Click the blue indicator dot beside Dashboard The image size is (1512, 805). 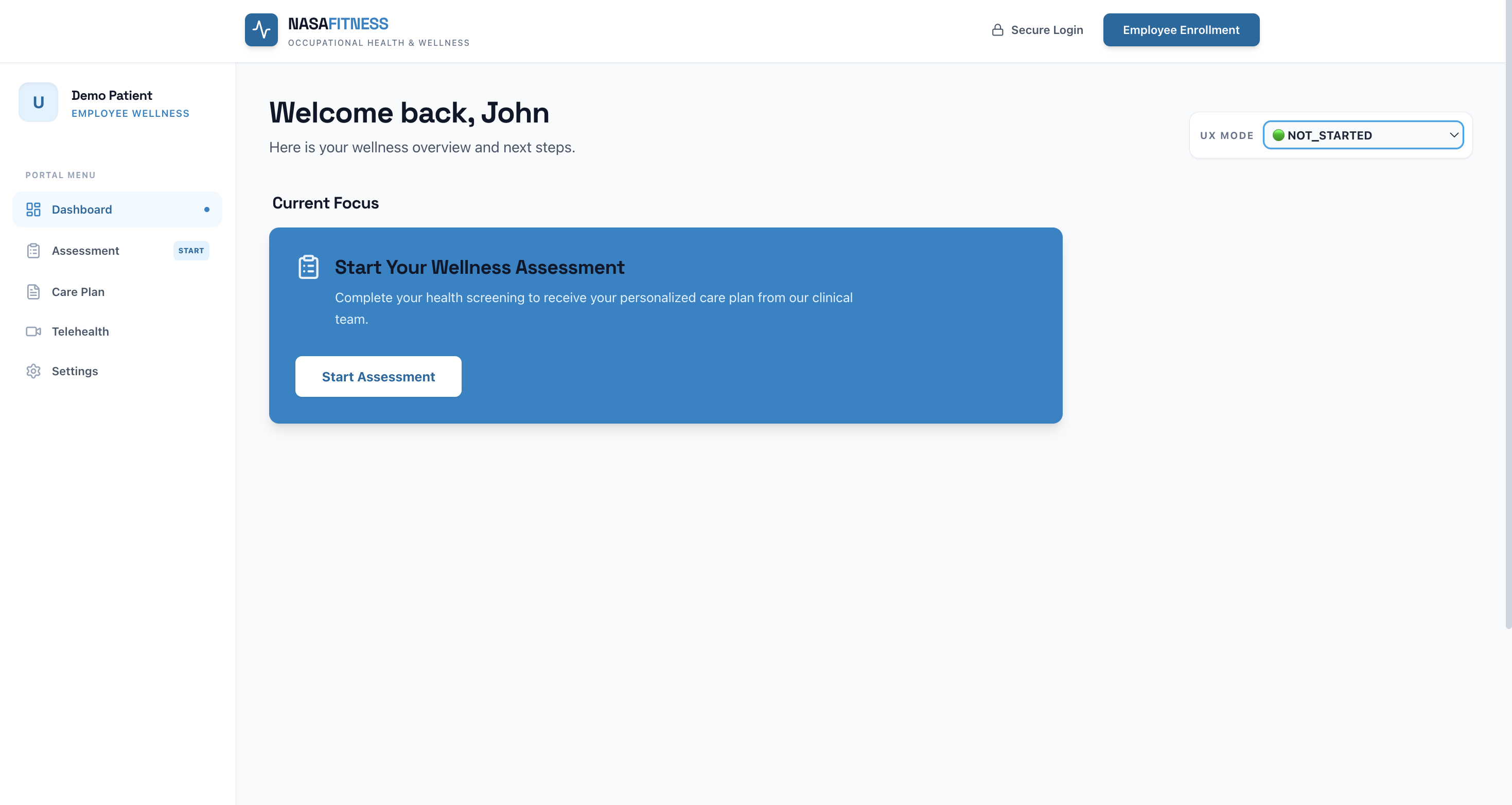click(x=206, y=209)
